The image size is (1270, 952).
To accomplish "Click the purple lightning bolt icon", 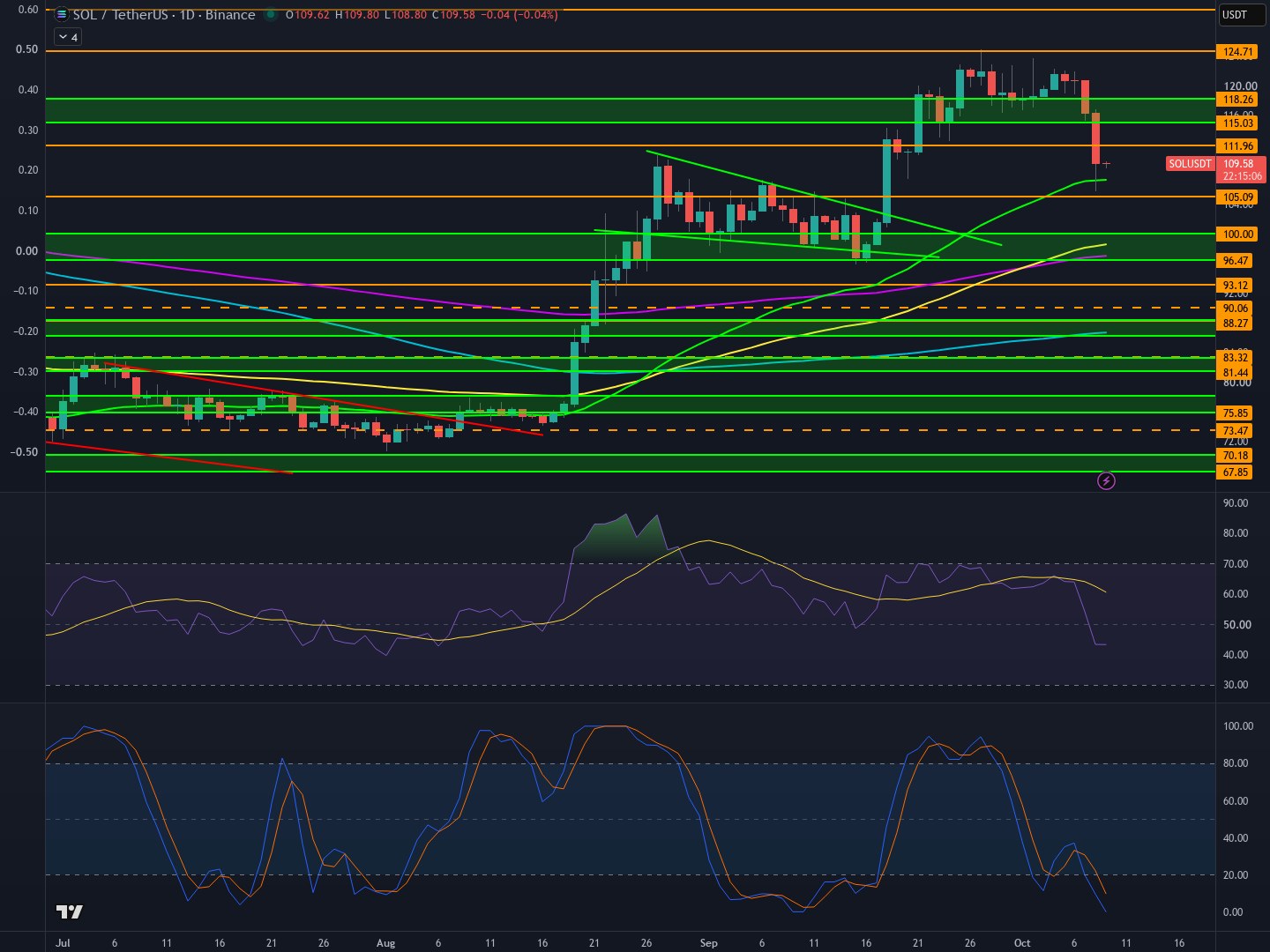I will click(1106, 480).
